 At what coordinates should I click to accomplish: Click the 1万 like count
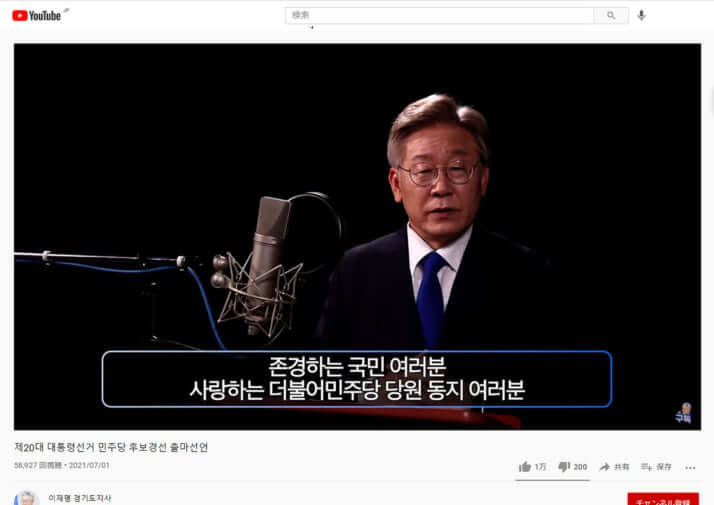(541, 467)
